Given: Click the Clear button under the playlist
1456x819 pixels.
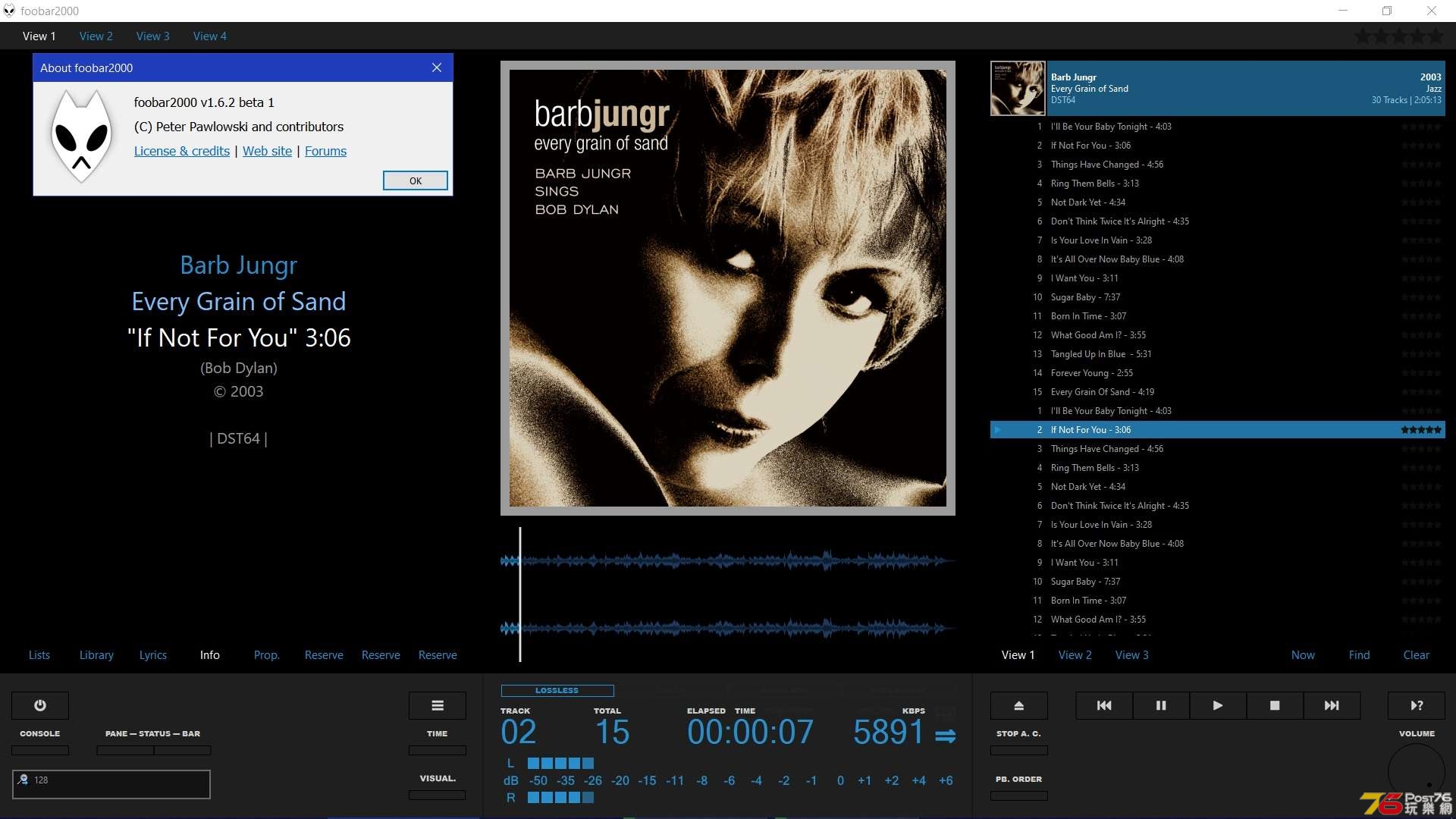Looking at the screenshot, I should 1417,654.
